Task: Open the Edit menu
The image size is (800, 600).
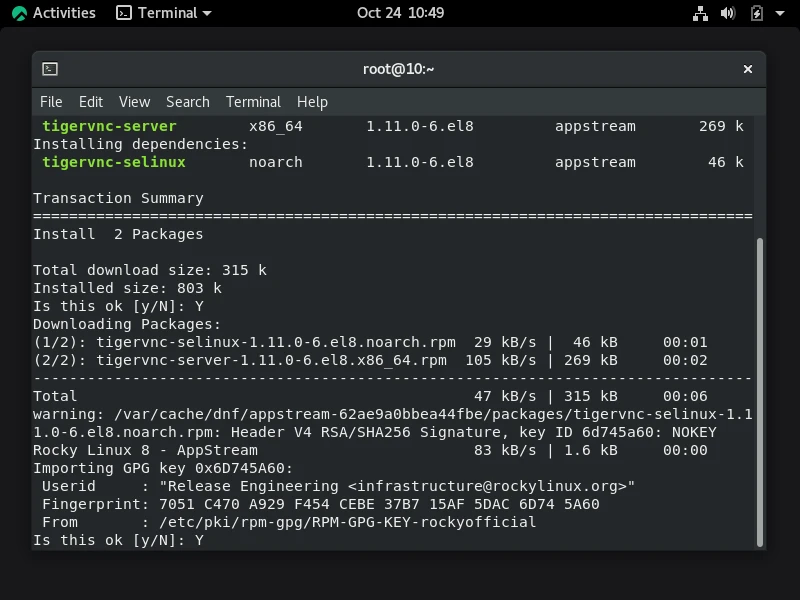Action: [x=90, y=101]
